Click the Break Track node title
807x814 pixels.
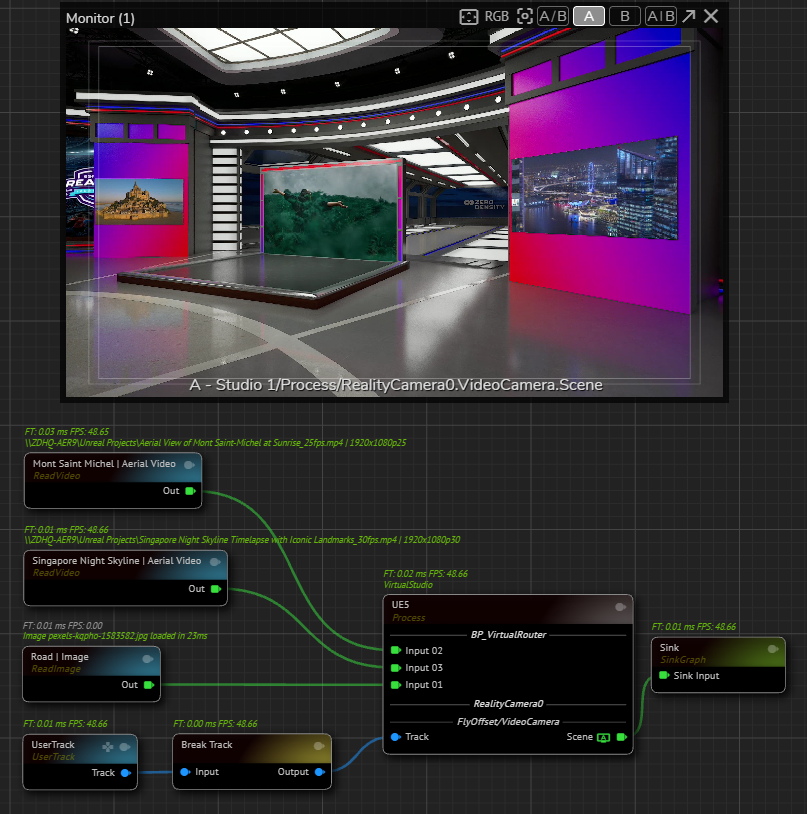tap(207, 745)
